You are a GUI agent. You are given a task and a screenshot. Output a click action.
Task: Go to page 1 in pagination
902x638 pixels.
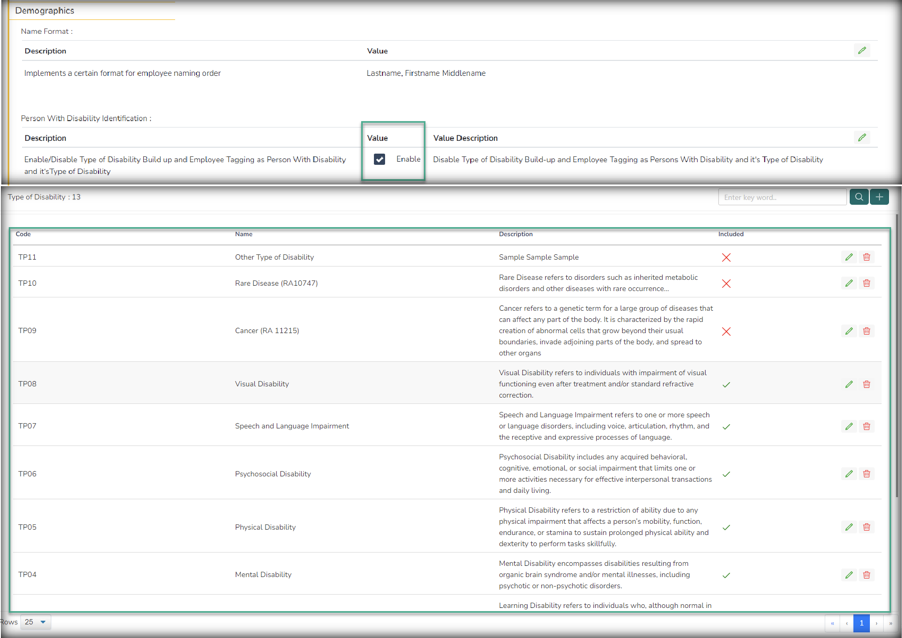click(861, 622)
